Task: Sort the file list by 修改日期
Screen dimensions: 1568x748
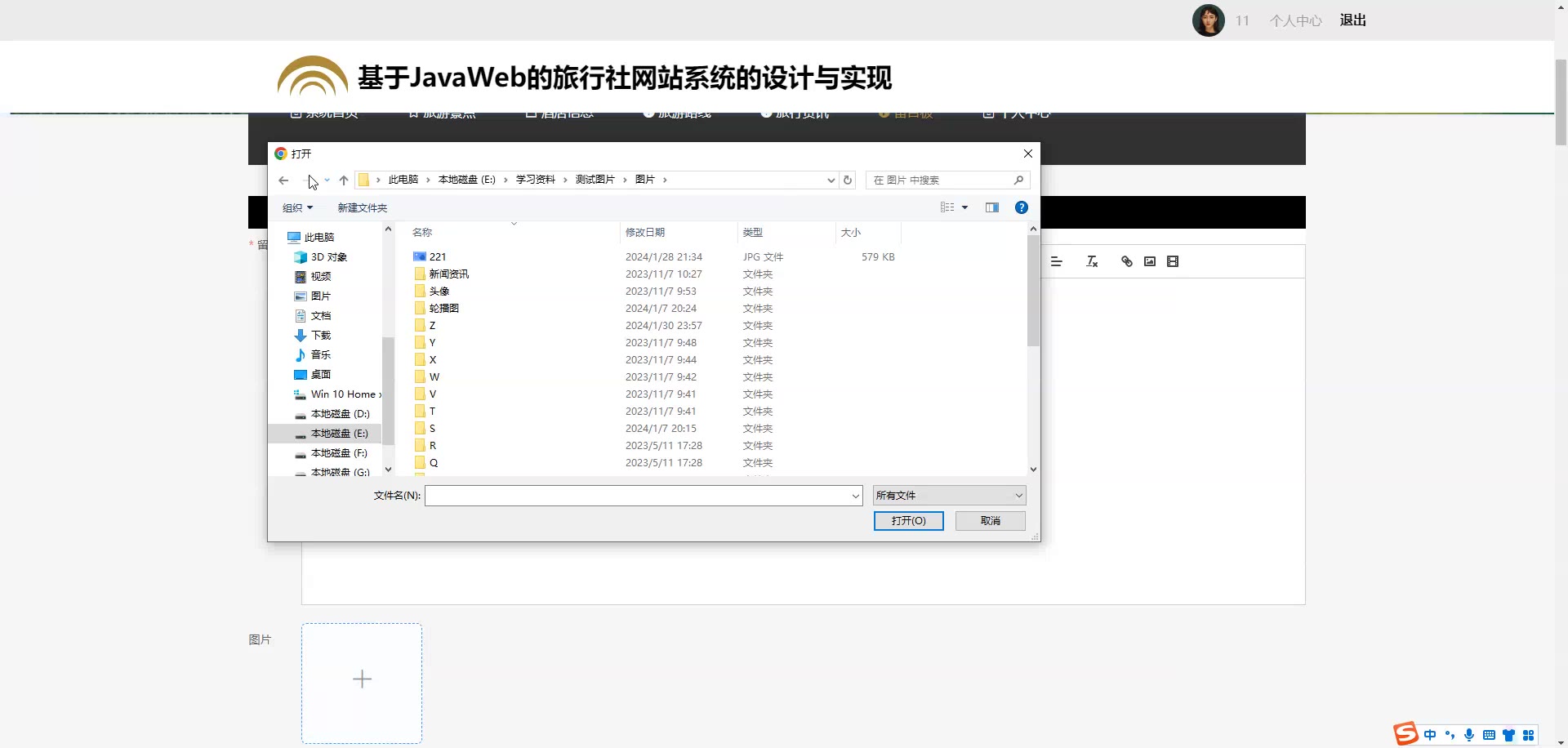Action: 645,233
